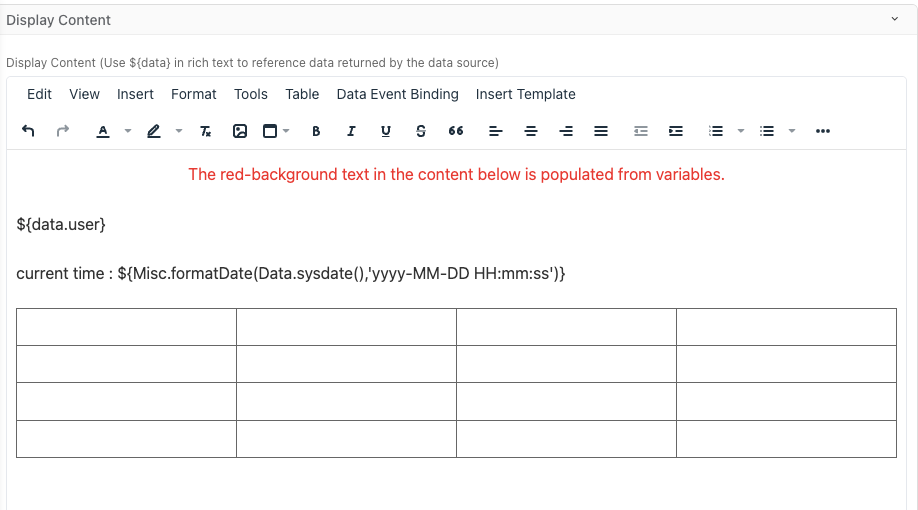This screenshot has width=918, height=510.
Task: Clear formatting with the Tx icon
Action: (x=205, y=131)
